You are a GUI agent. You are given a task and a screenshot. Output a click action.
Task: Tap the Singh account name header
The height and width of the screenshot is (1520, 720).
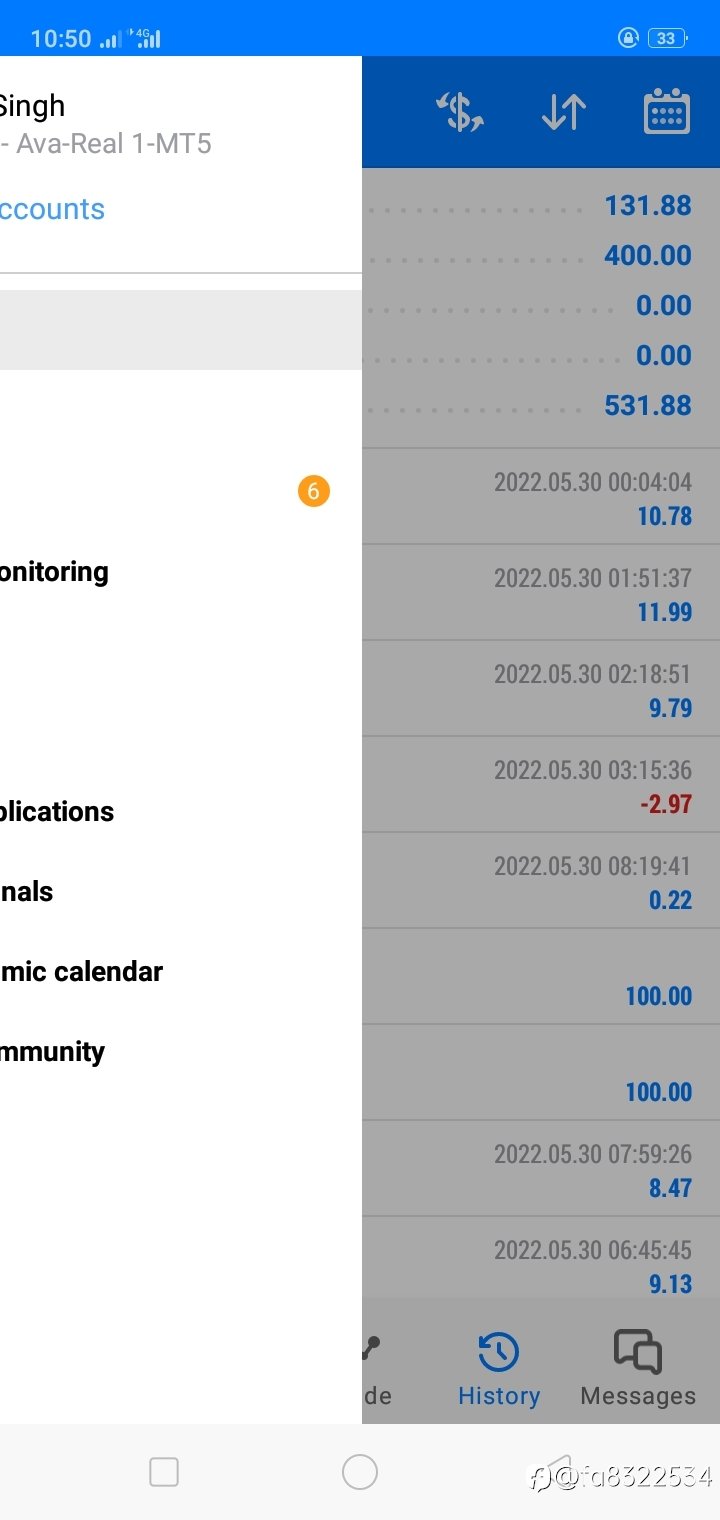click(32, 106)
